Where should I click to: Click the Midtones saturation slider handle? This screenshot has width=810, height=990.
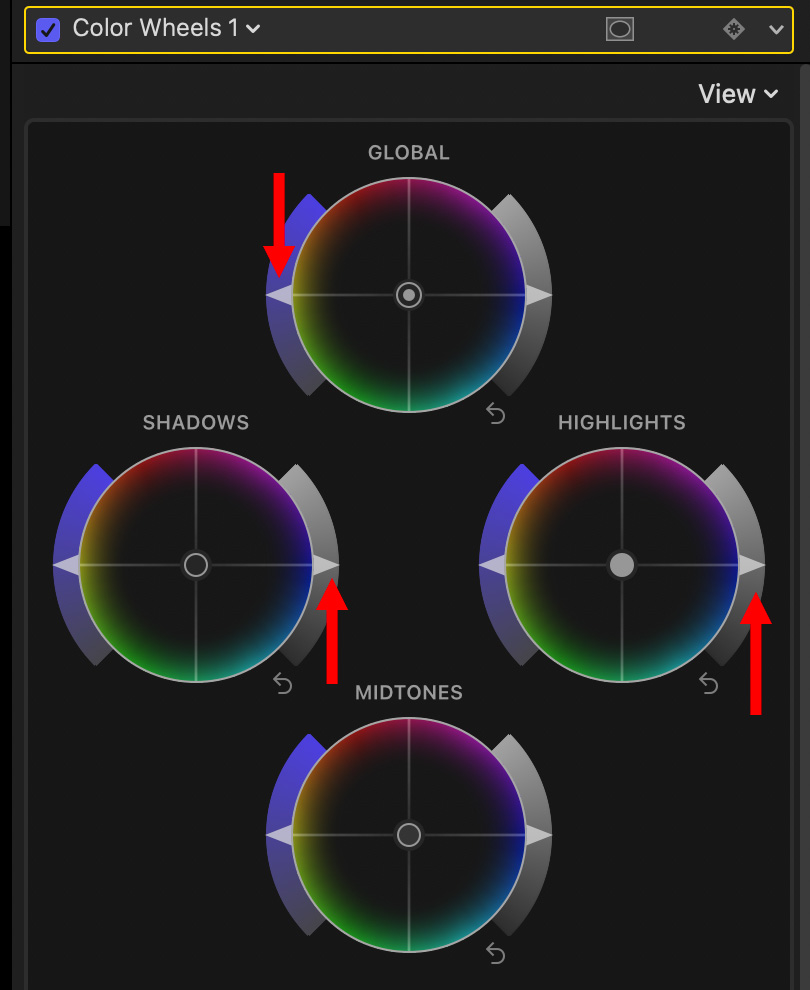click(x=279, y=835)
